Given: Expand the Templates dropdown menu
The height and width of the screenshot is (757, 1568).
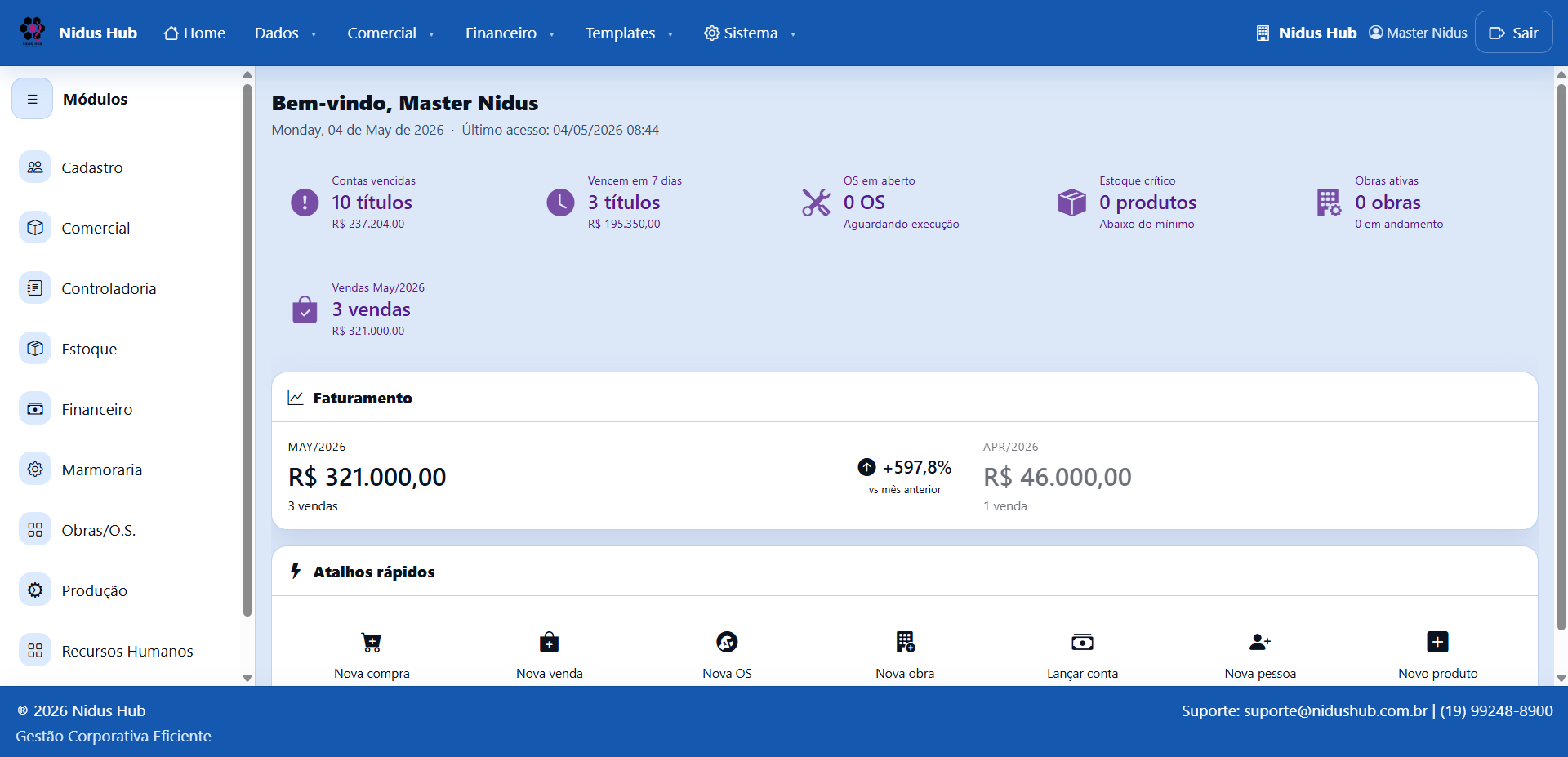Looking at the screenshot, I should tap(629, 33).
